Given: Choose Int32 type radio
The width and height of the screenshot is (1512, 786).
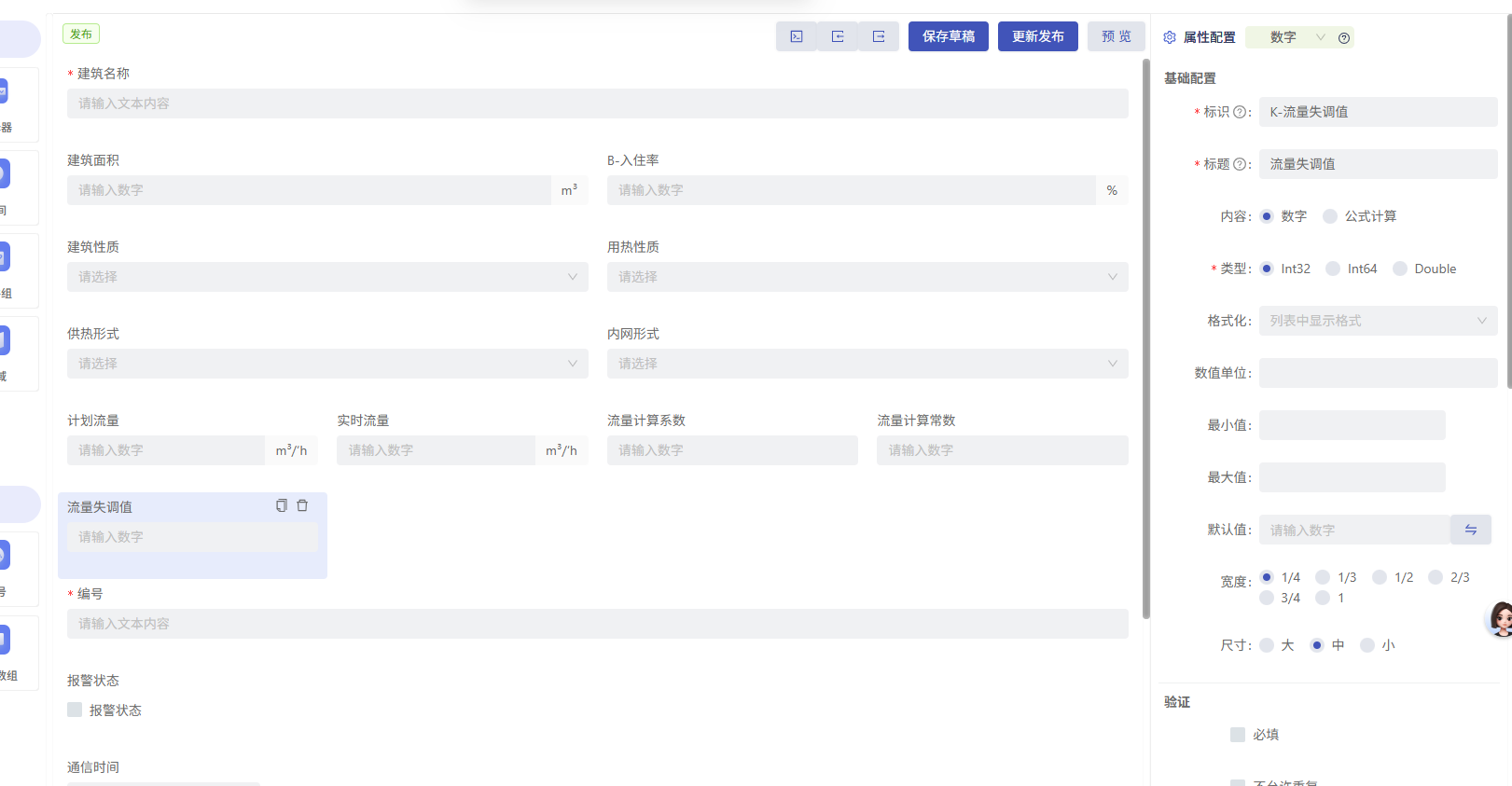Looking at the screenshot, I should click(x=1267, y=269).
